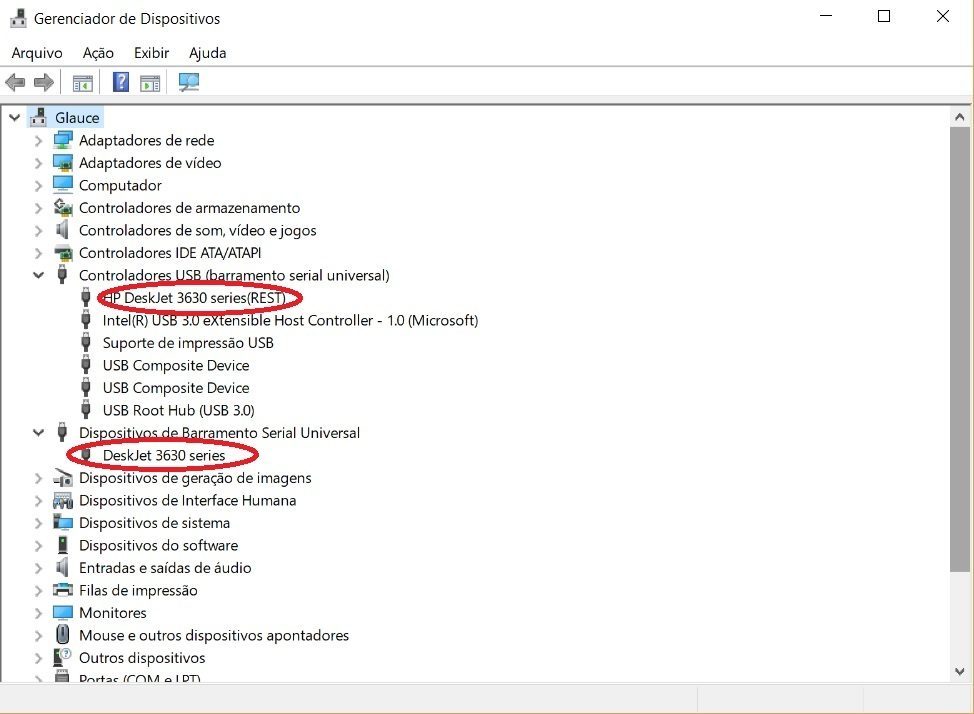
Task: Click the Controladores IDE ATA/ATAPI icon
Action: (63, 253)
